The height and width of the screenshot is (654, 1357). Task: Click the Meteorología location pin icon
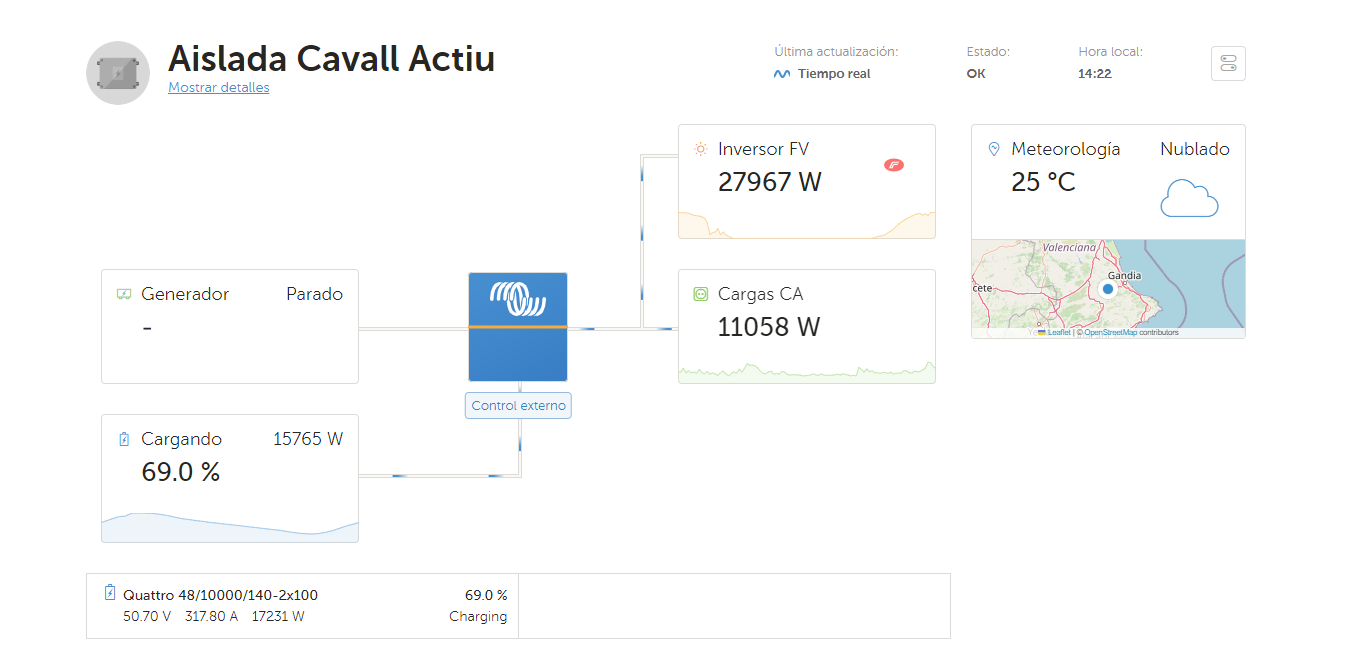coord(993,149)
